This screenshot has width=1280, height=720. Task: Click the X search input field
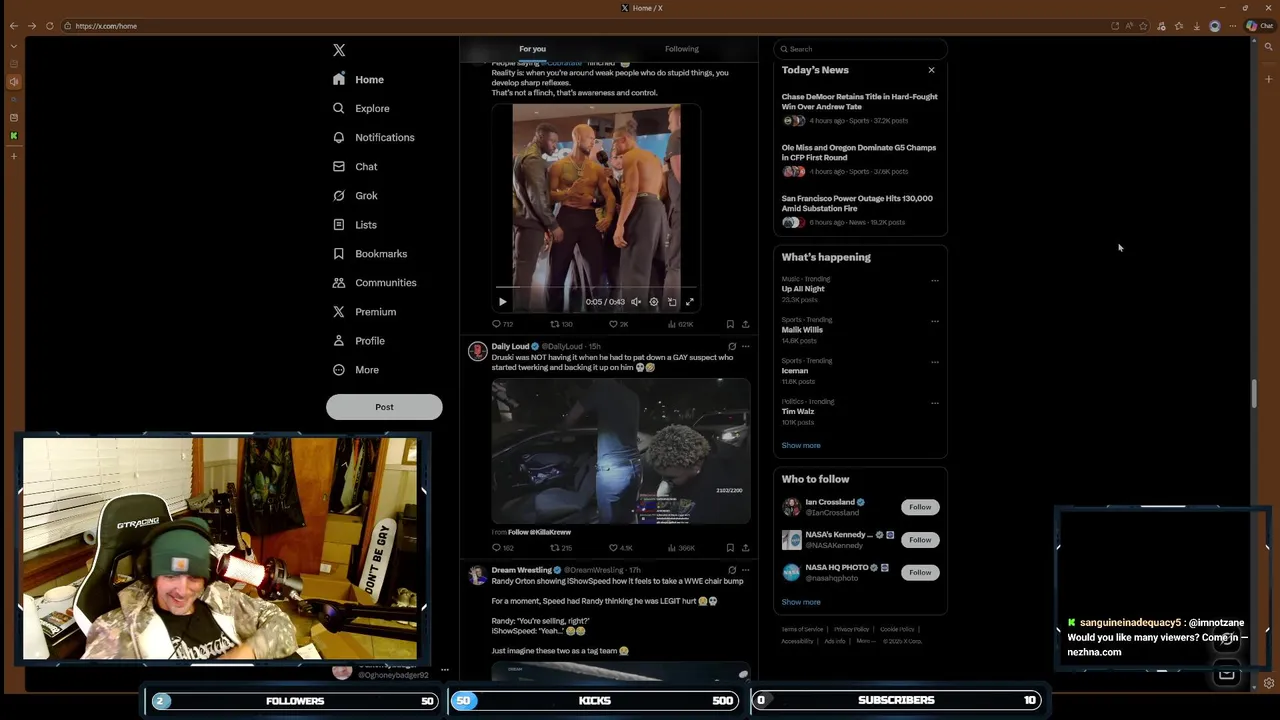(860, 49)
